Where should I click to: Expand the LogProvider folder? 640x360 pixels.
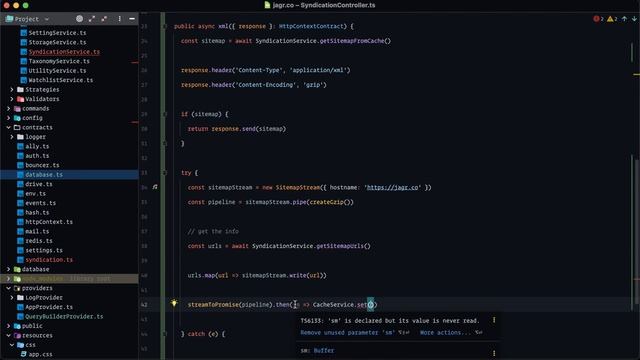tap(12, 298)
